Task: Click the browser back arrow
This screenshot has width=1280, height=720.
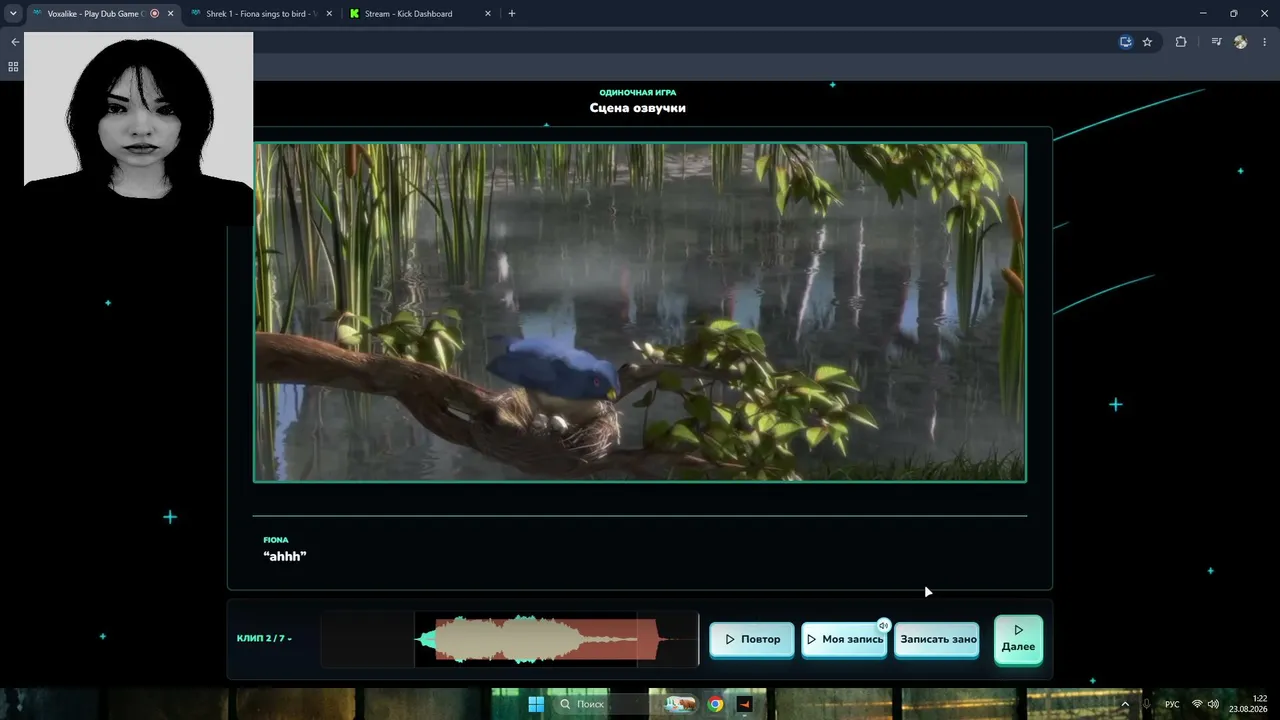Action: point(14,42)
